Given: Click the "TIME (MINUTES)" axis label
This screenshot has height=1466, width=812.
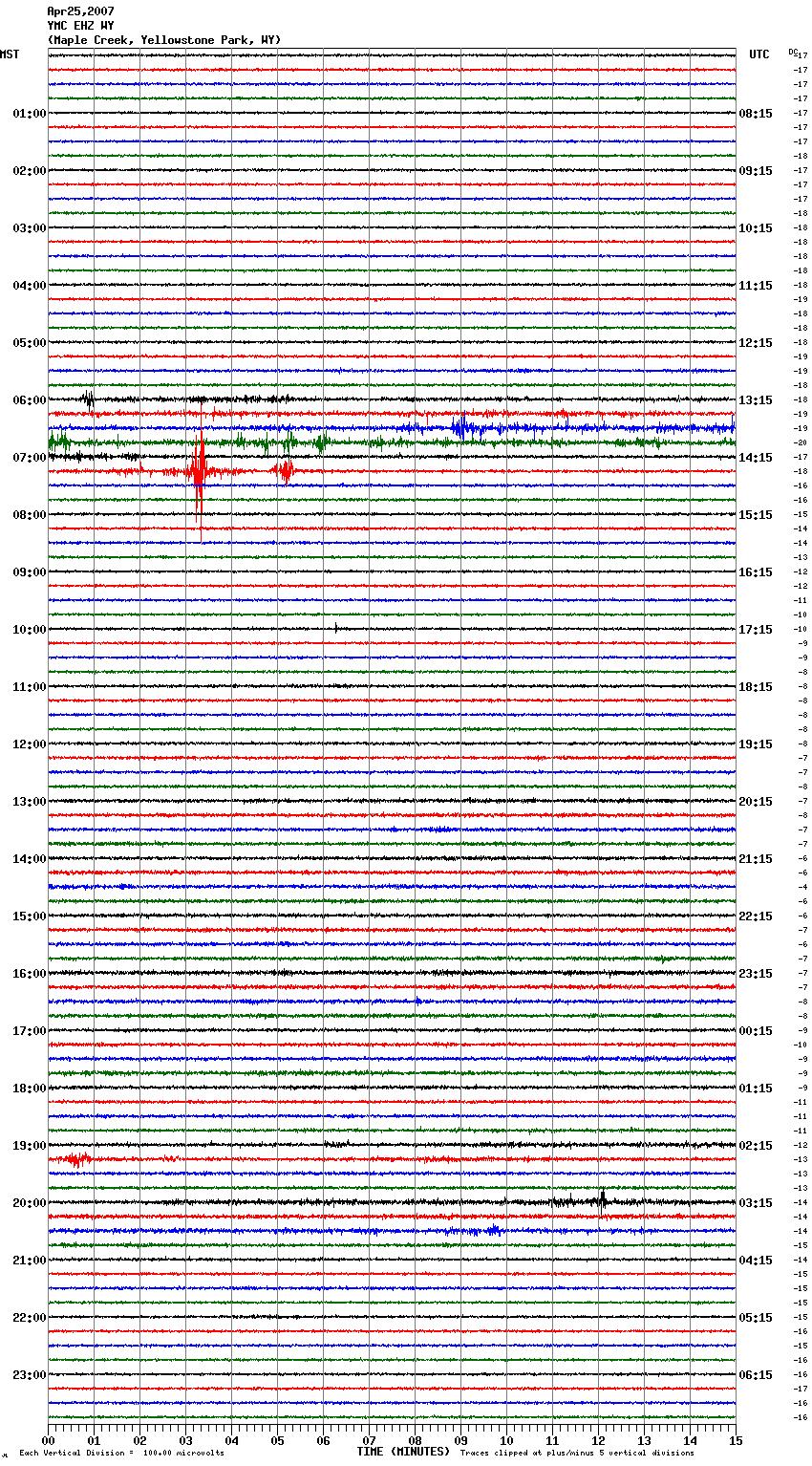Looking at the screenshot, I should [x=403, y=1452].
